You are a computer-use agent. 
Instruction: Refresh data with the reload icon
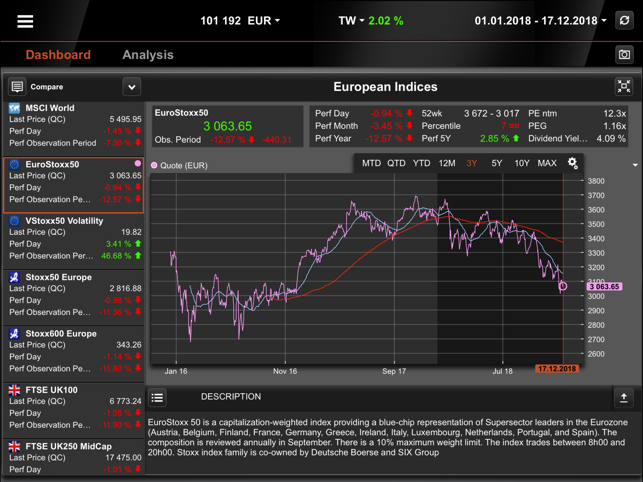(x=624, y=21)
